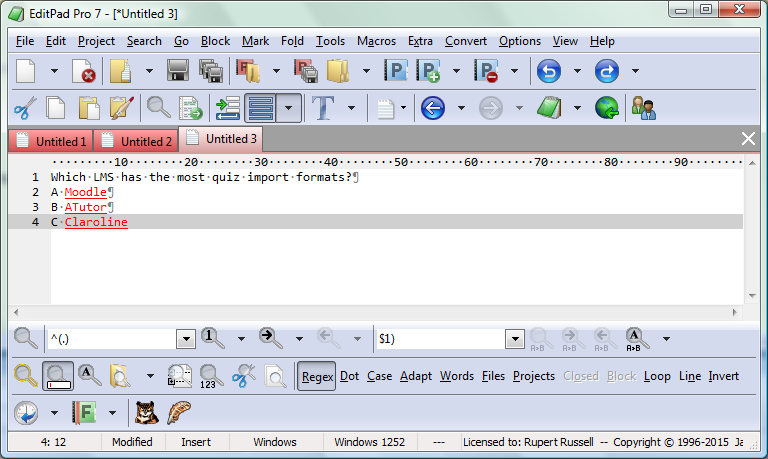Click the Paste clipboard icon
Screen dimensions: 768x459
(x=89, y=108)
